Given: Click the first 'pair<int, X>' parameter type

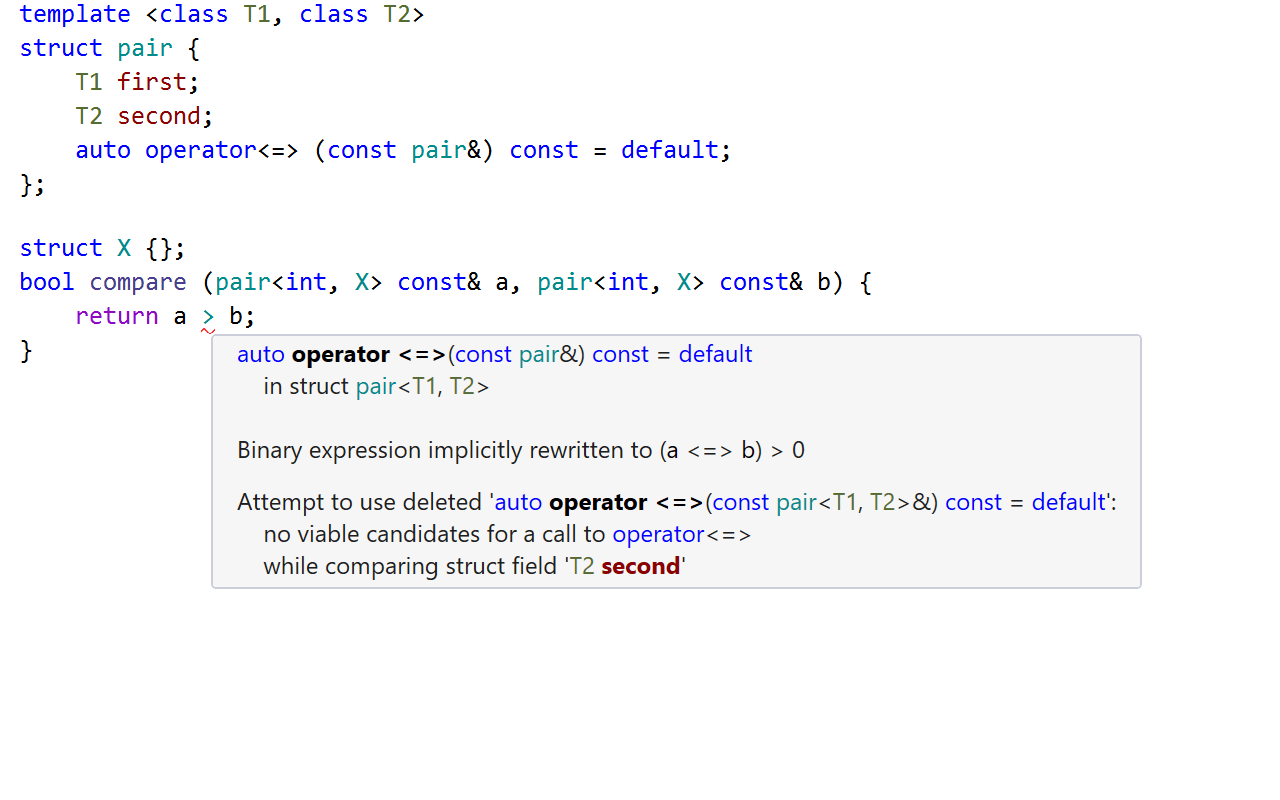Looking at the screenshot, I should click(x=300, y=281).
